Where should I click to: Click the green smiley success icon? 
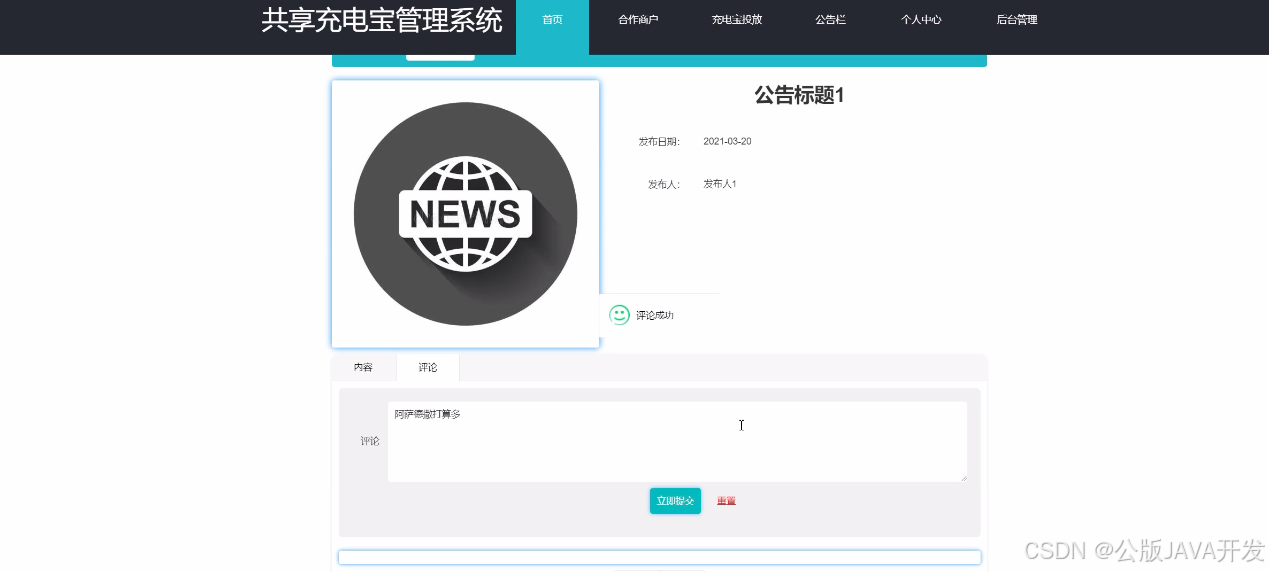(620, 315)
